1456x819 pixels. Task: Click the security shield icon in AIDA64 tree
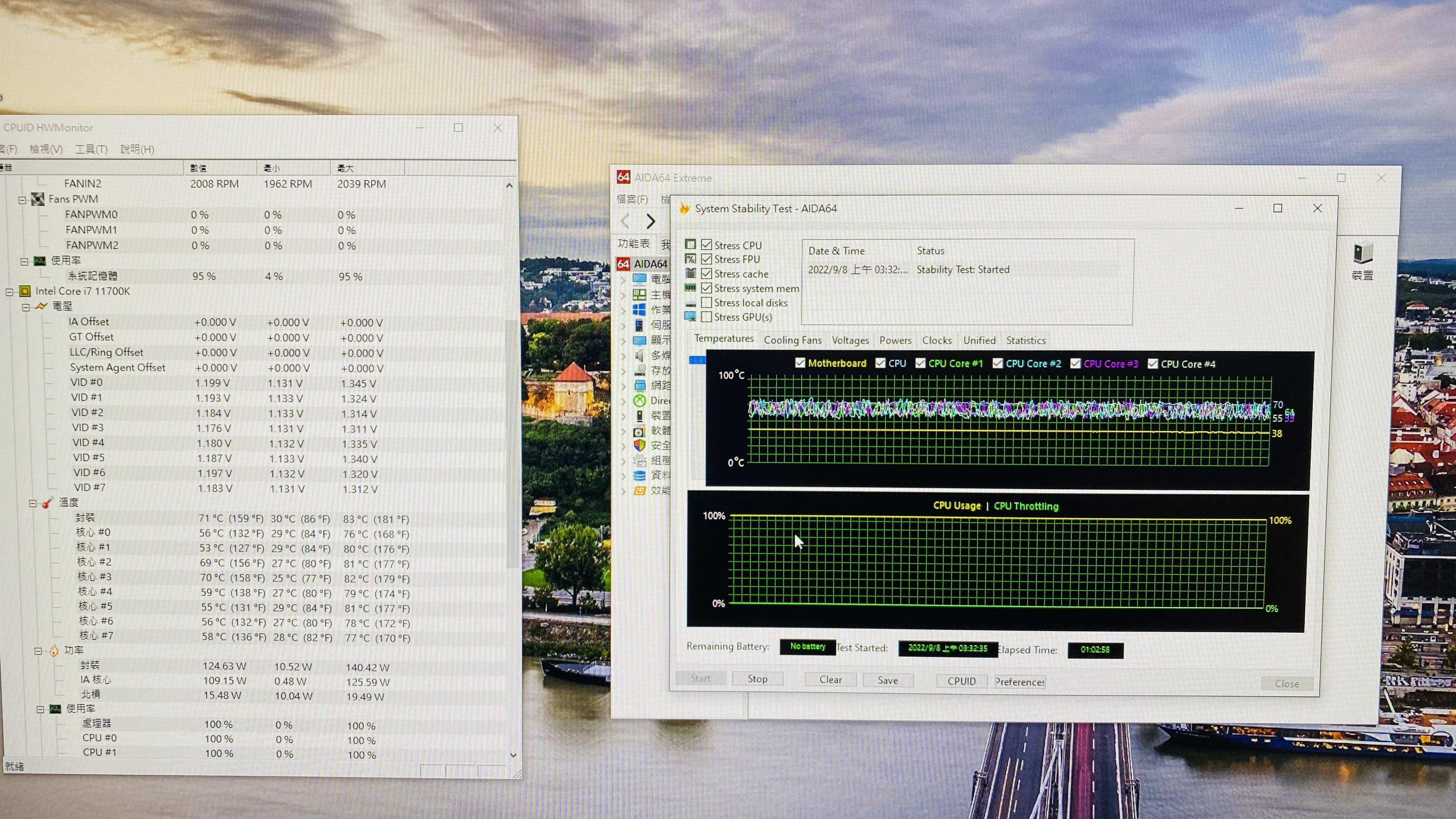(639, 445)
